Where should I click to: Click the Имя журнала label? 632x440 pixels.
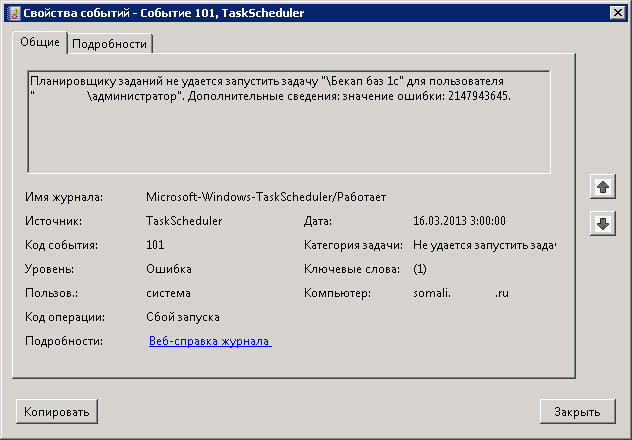[64, 197]
